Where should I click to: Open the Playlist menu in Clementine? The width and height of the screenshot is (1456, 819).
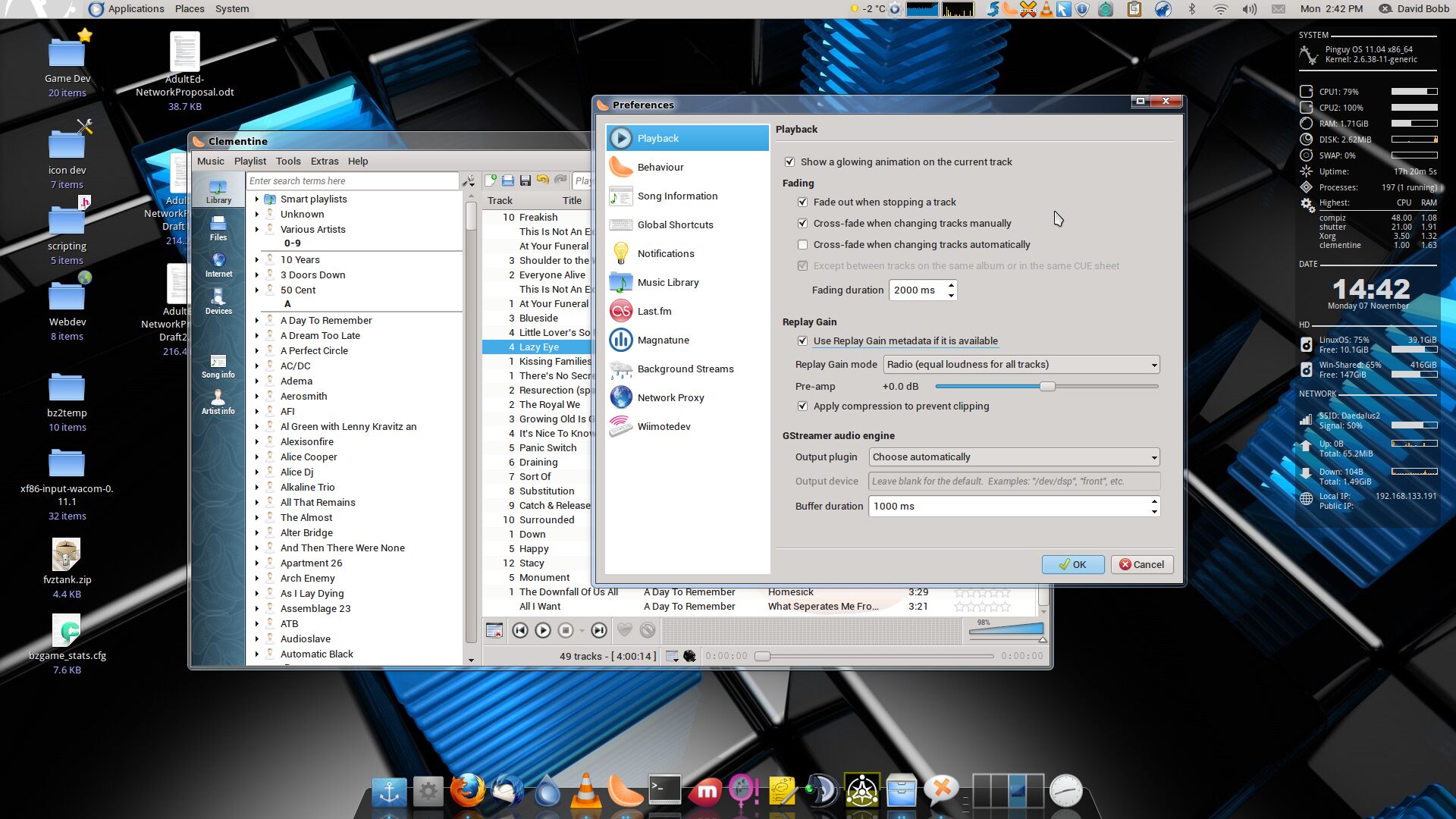(x=250, y=161)
